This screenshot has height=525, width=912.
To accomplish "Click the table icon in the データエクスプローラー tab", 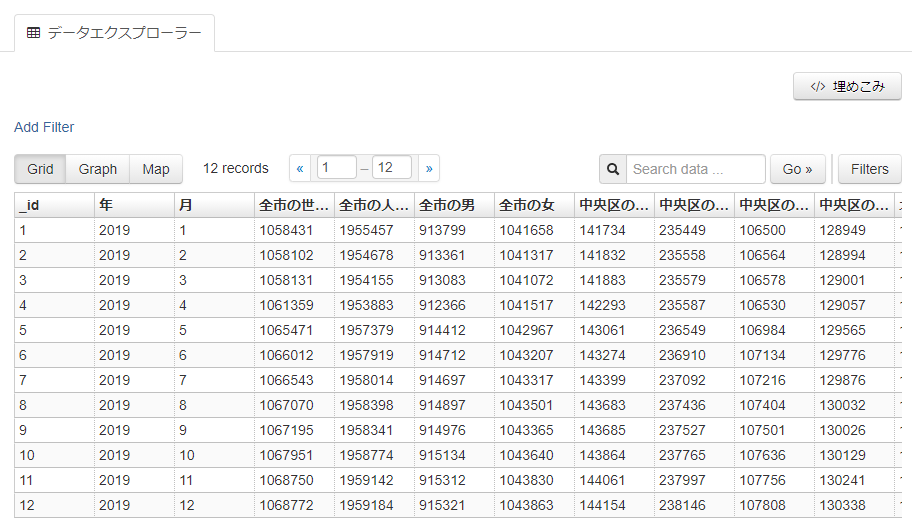I will click(x=34, y=33).
